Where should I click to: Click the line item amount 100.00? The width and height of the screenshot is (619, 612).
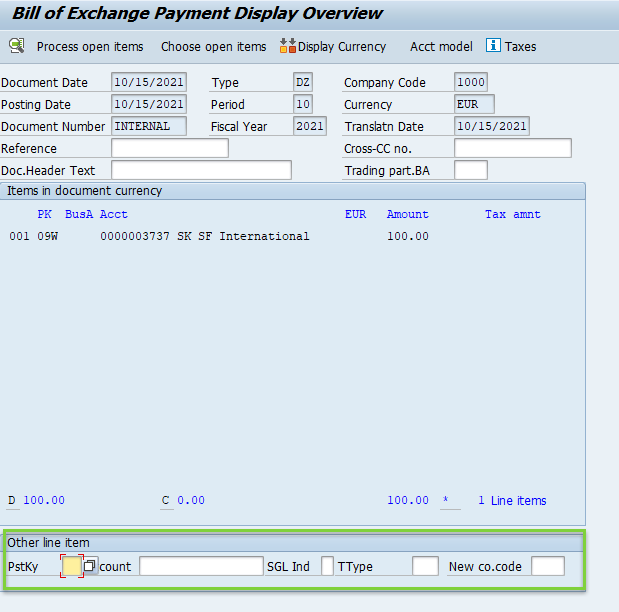[x=408, y=236]
